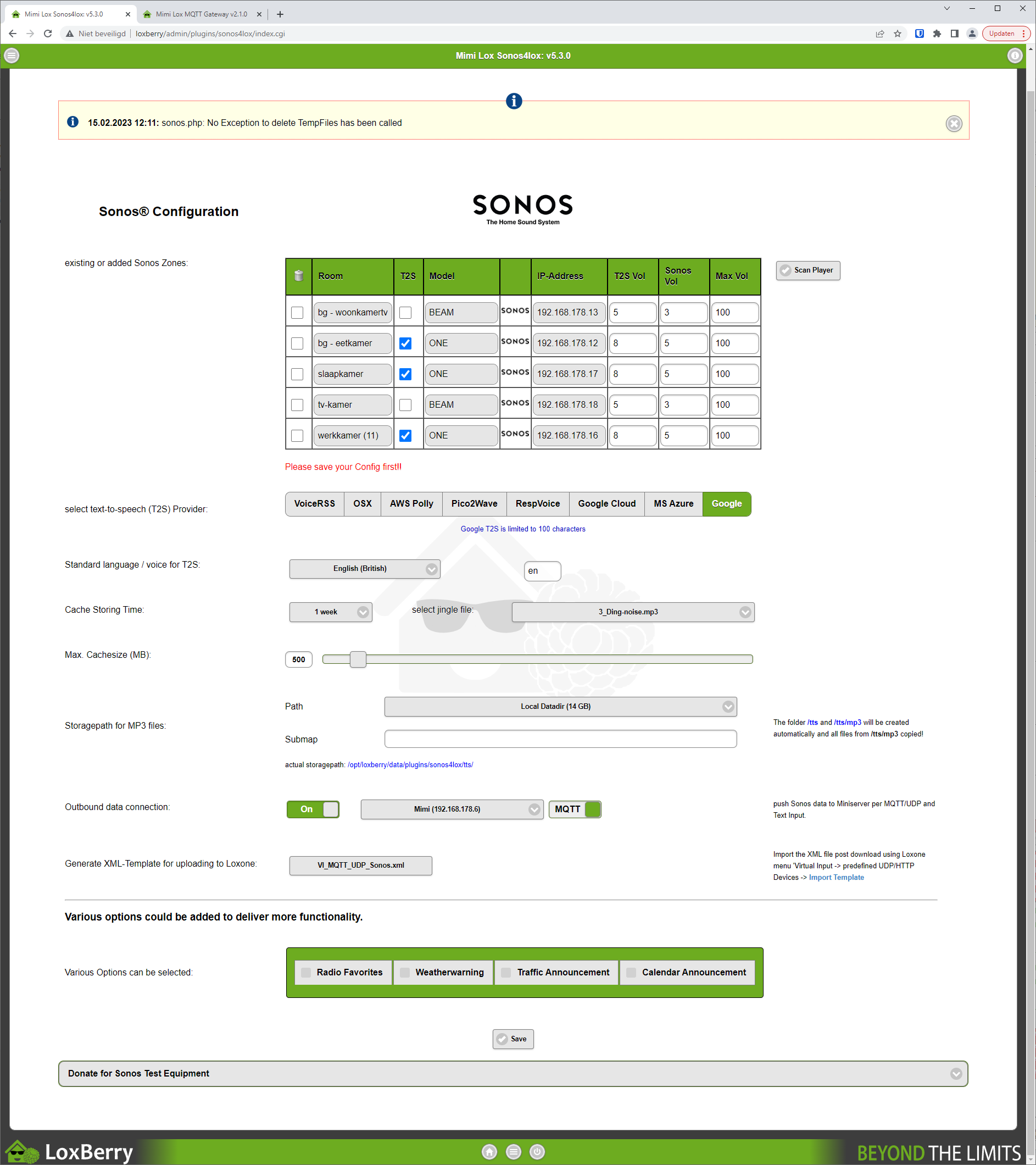Click the Max Cachesize slider handle
Screen dimensions: 1036x1165
[358, 659]
